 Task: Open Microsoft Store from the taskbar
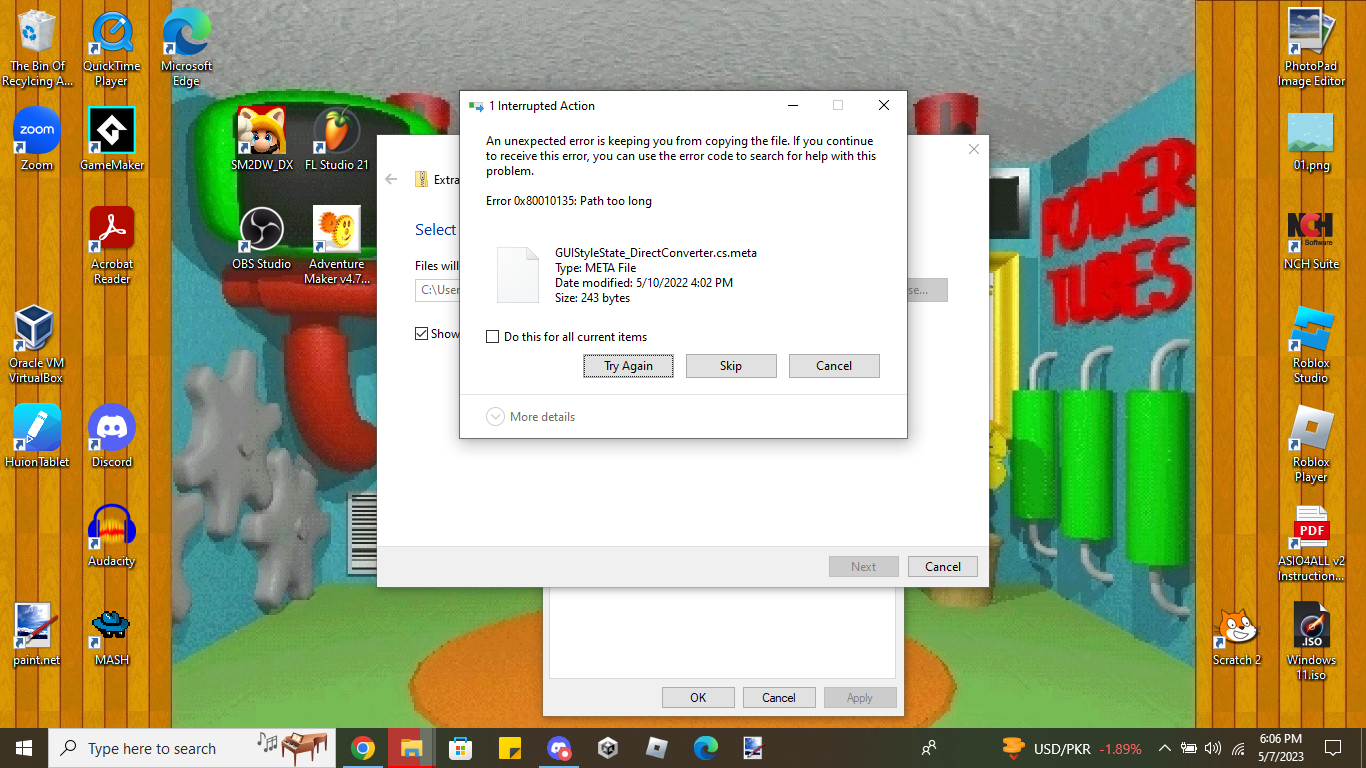click(460, 748)
